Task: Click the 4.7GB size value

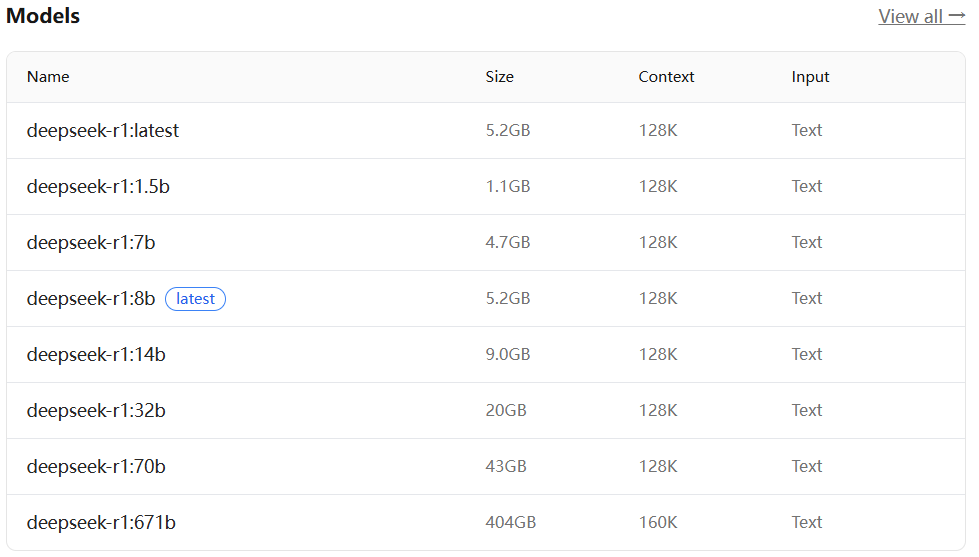Action: [508, 242]
